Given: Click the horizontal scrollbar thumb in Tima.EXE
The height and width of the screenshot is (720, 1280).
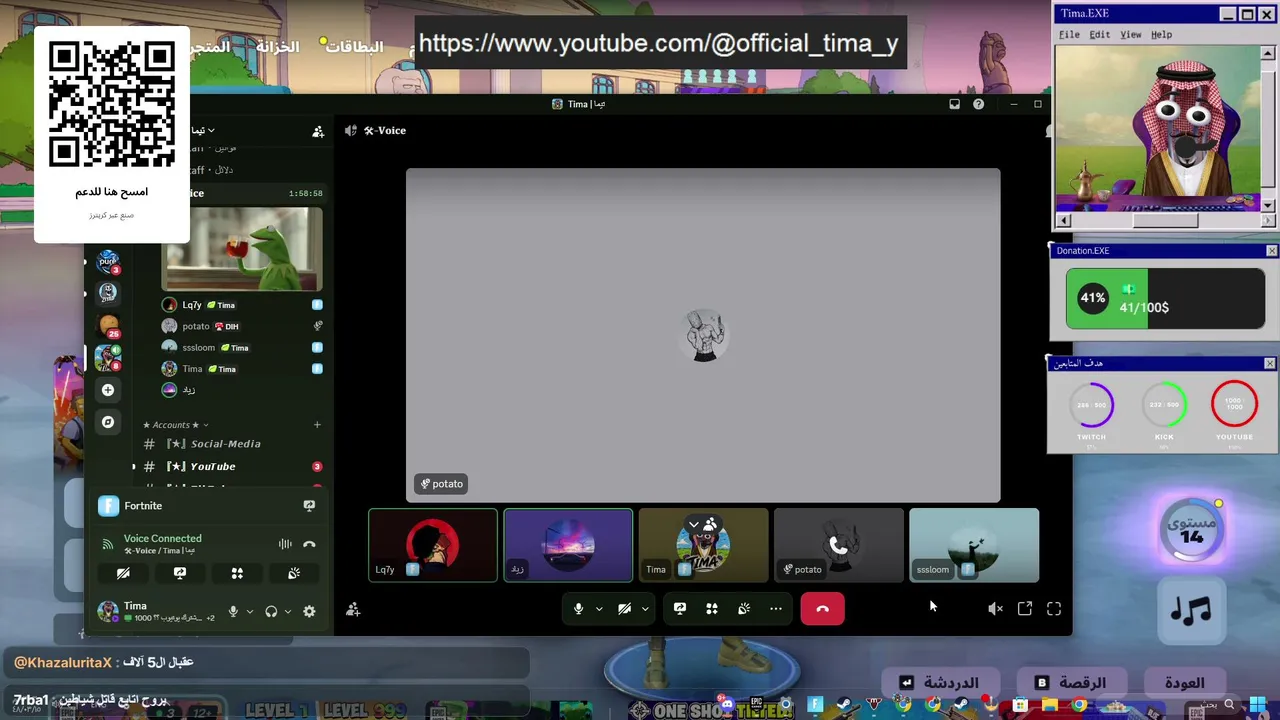Looking at the screenshot, I should [x=1165, y=221].
